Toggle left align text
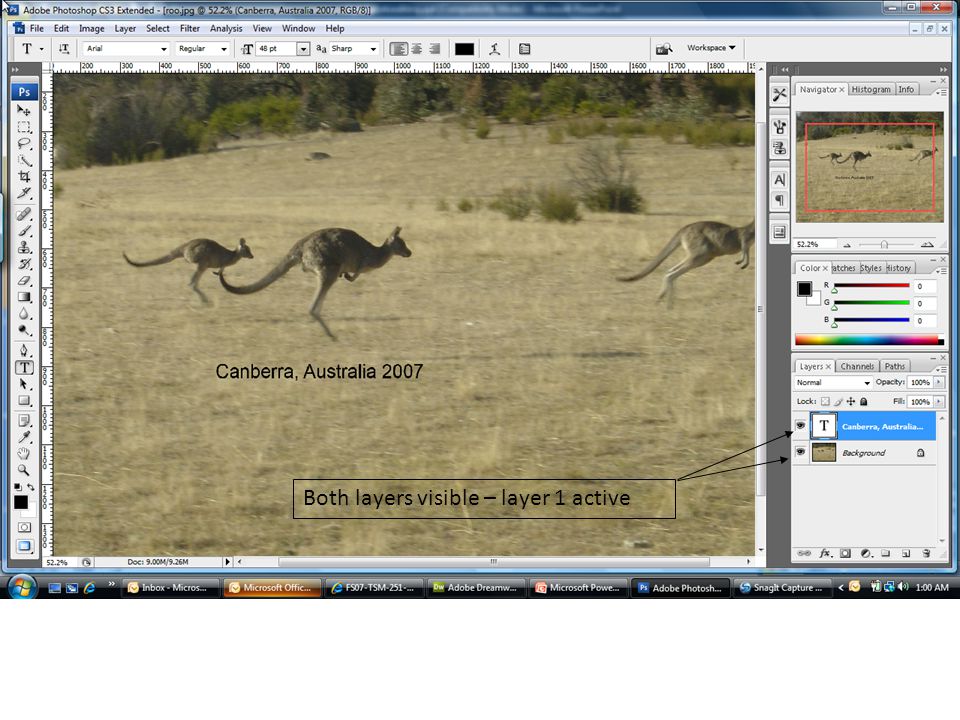The width and height of the screenshot is (960, 720). (399, 49)
